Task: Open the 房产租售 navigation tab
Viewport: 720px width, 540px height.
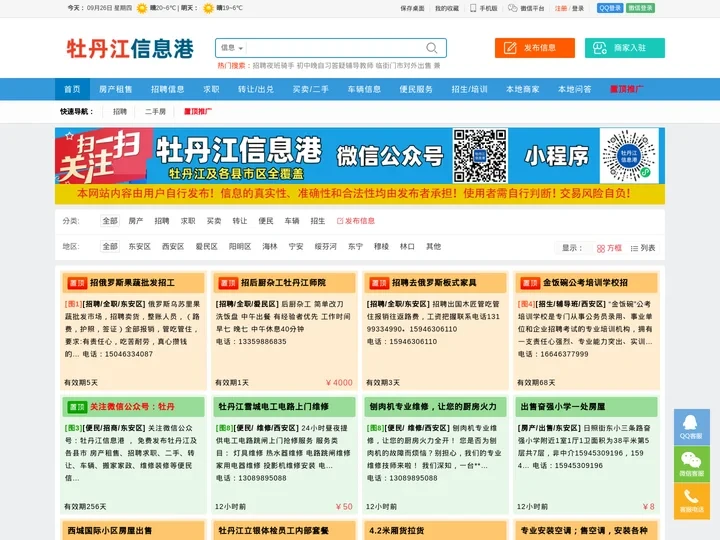Action: coord(115,89)
